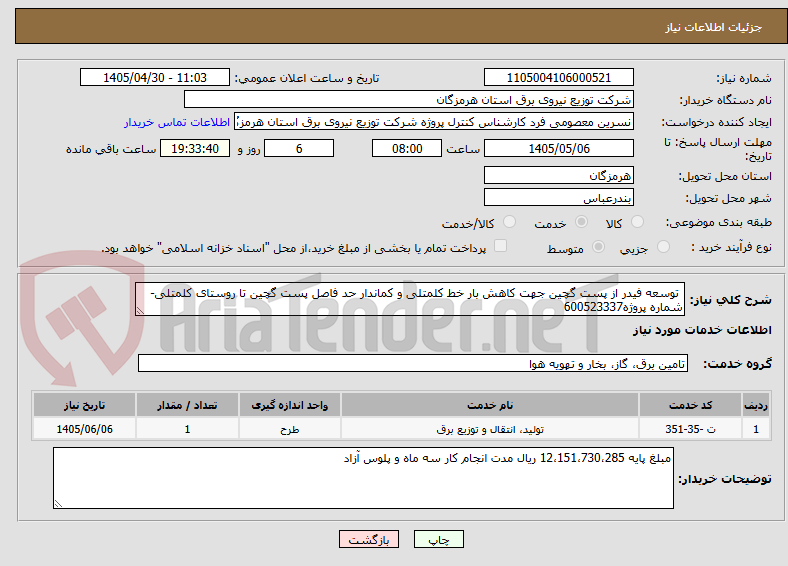Click the city field بندرعباس
The width and height of the screenshot is (788, 566).
(x=558, y=197)
